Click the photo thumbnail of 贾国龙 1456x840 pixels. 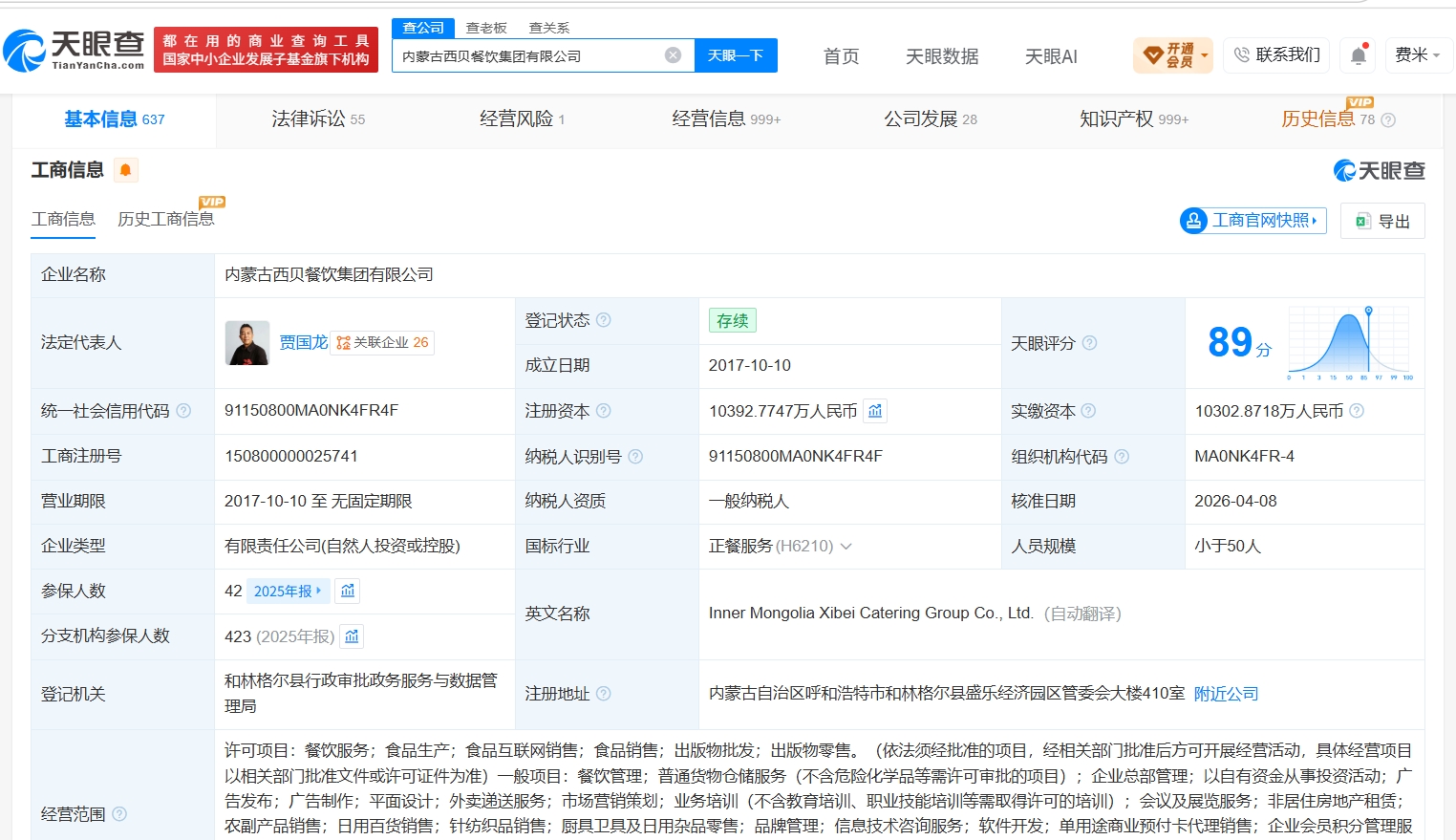click(x=247, y=343)
